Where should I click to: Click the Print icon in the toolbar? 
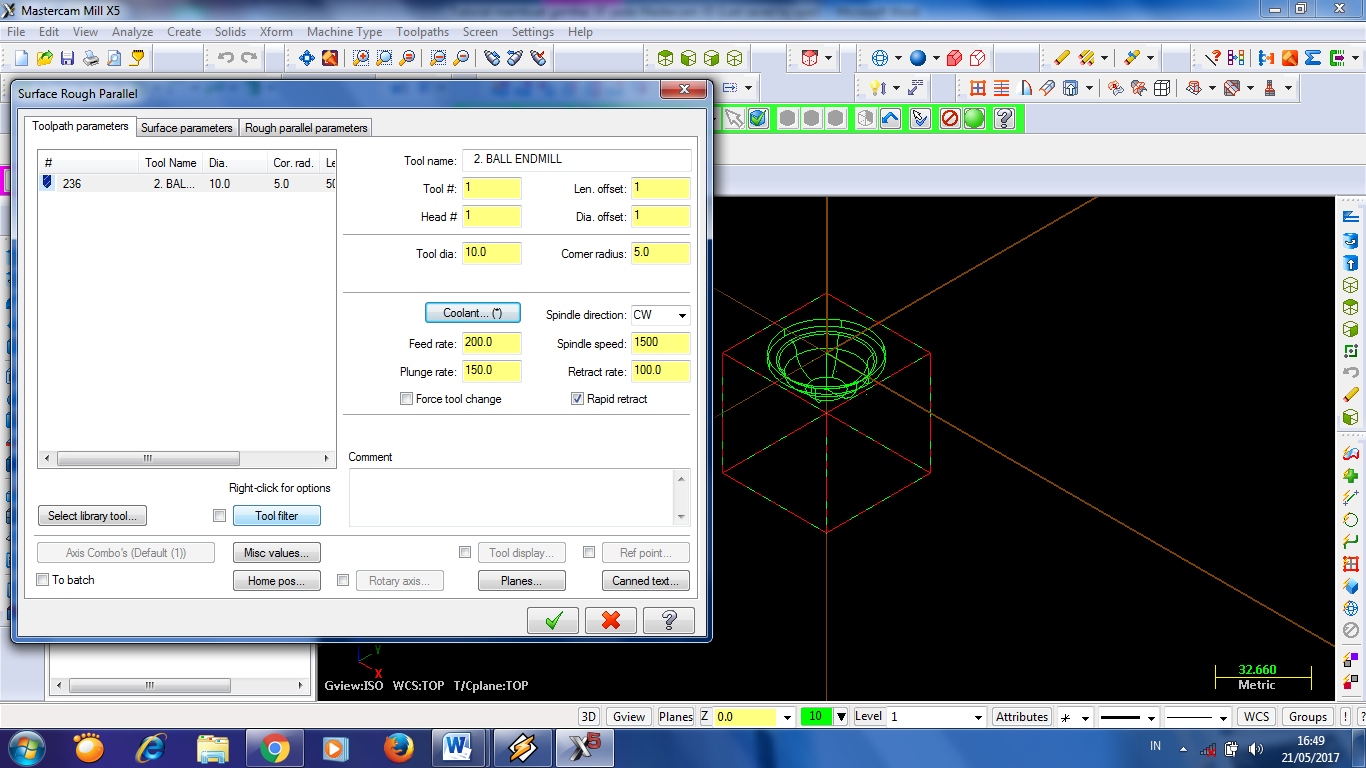click(x=91, y=58)
